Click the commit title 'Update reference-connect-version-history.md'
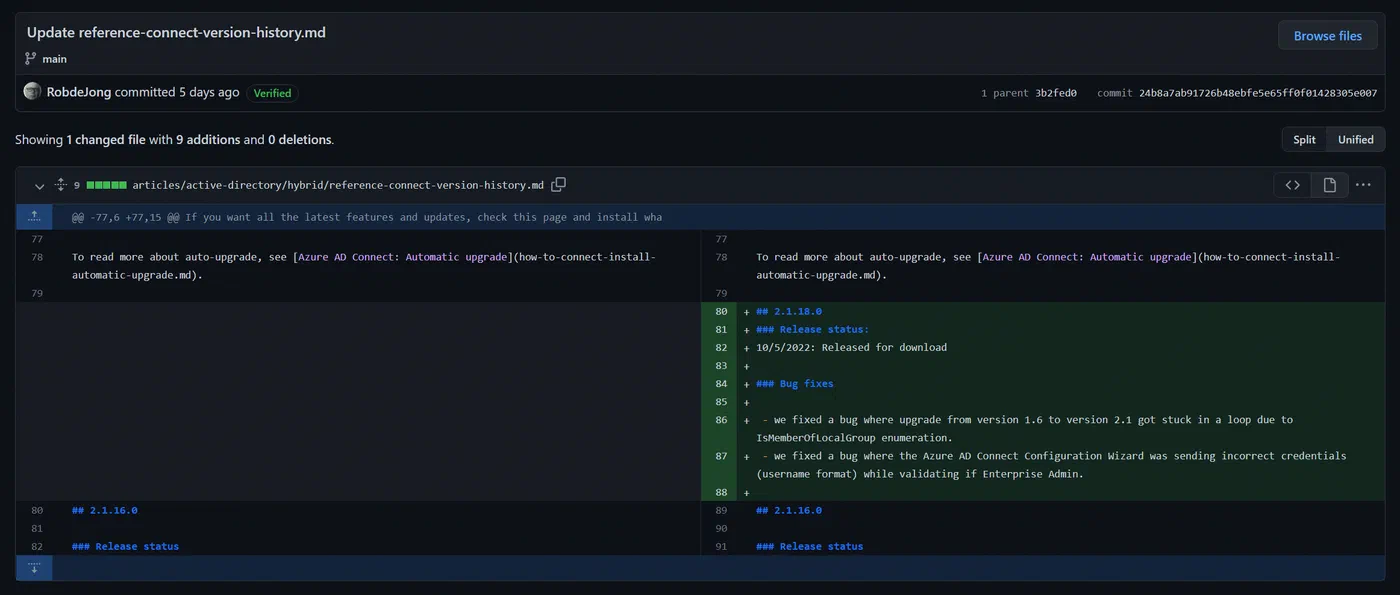The image size is (1400, 595). [176, 32]
